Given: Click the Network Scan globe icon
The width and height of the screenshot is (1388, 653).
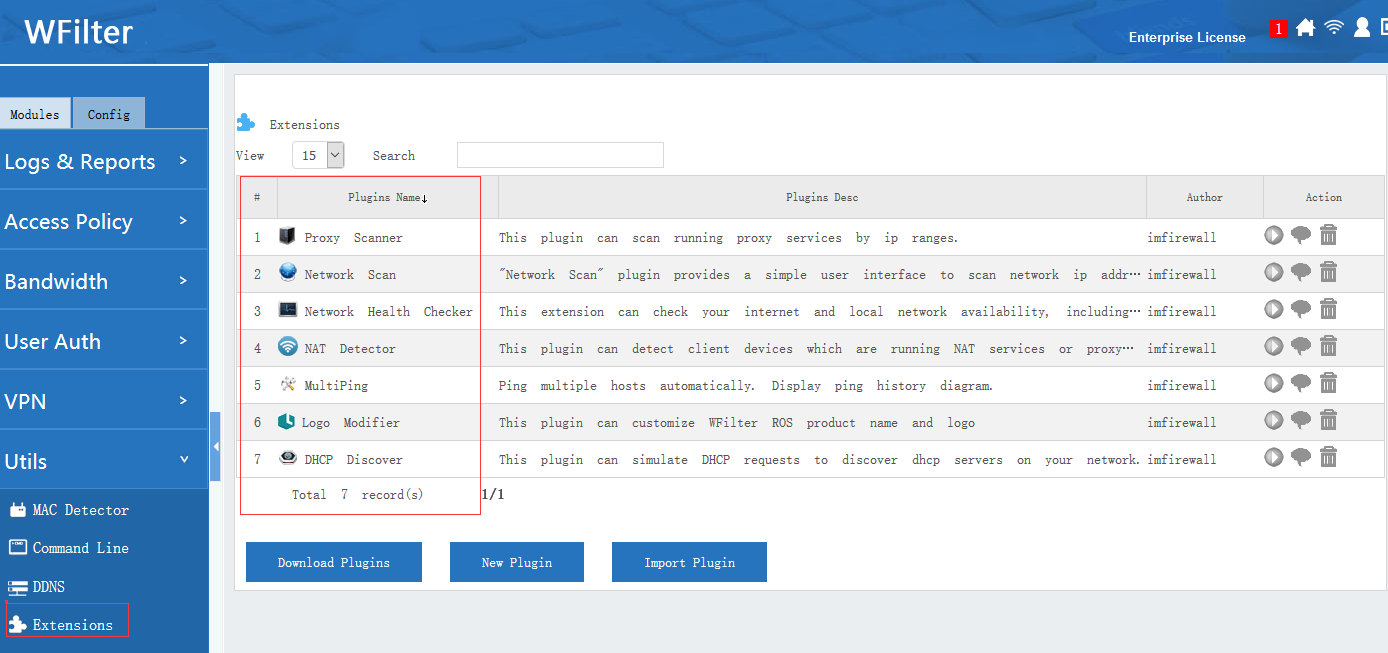Looking at the screenshot, I should pos(288,273).
